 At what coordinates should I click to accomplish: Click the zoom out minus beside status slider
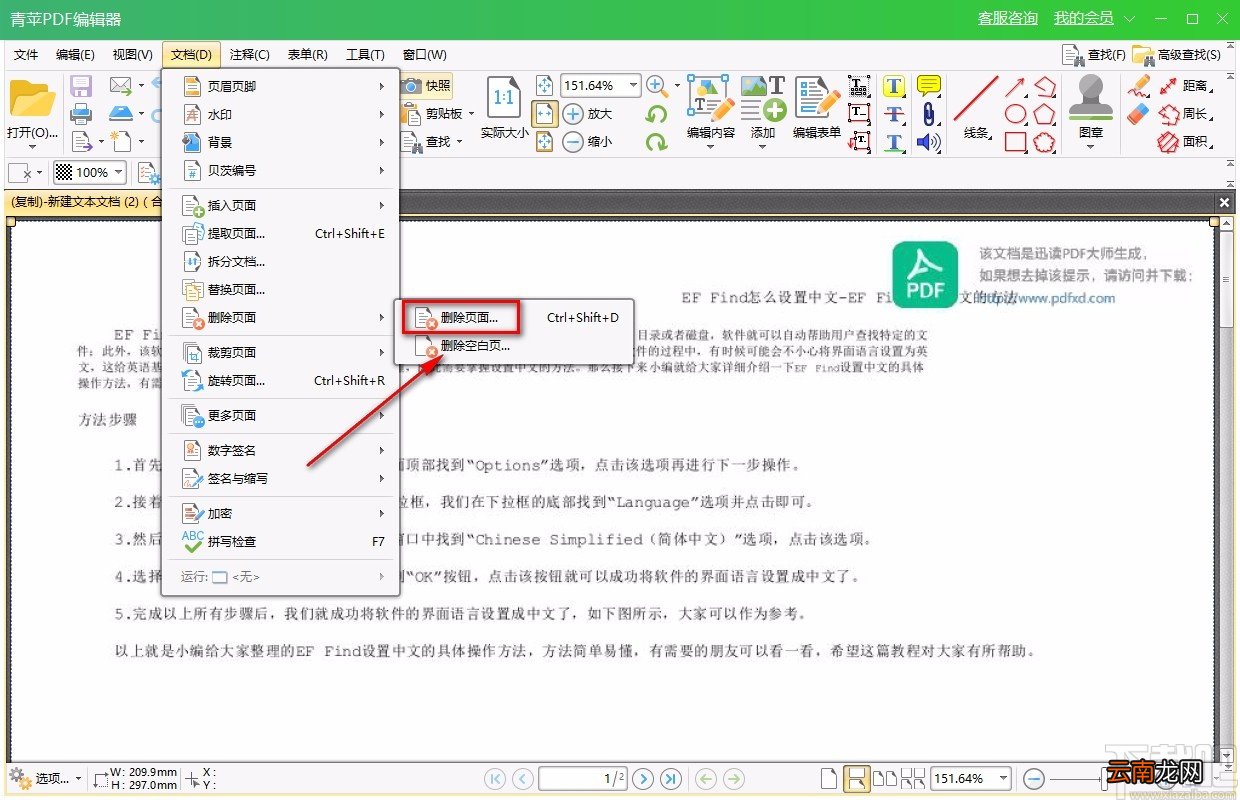(x=1034, y=778)
